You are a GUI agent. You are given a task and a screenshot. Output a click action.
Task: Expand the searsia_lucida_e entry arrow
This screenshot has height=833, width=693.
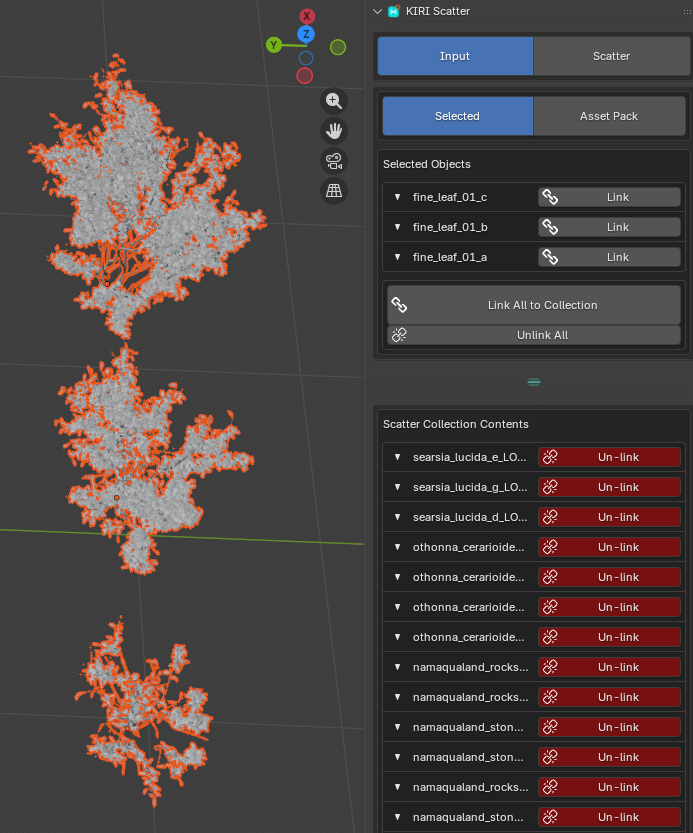[x=397, y=457]
